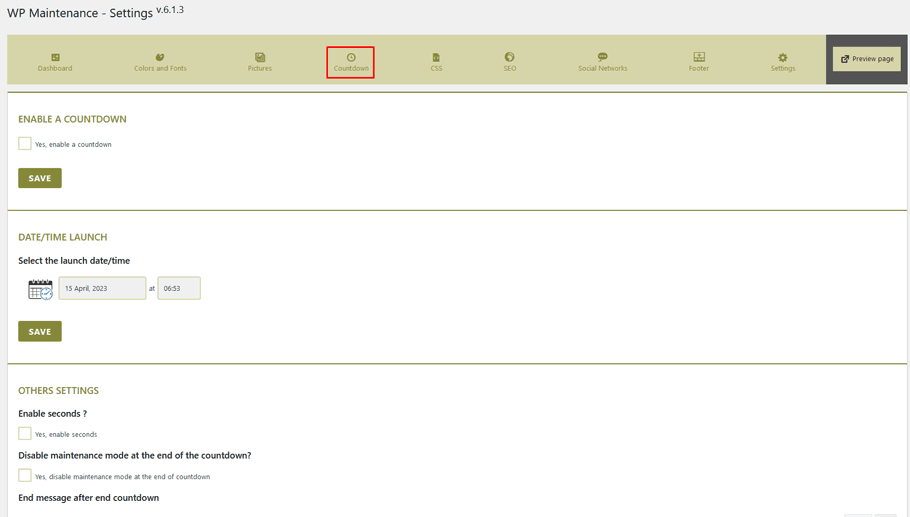Select the Colors and Fonts palette icon
The image size is (910, 517).
point(160,57)
